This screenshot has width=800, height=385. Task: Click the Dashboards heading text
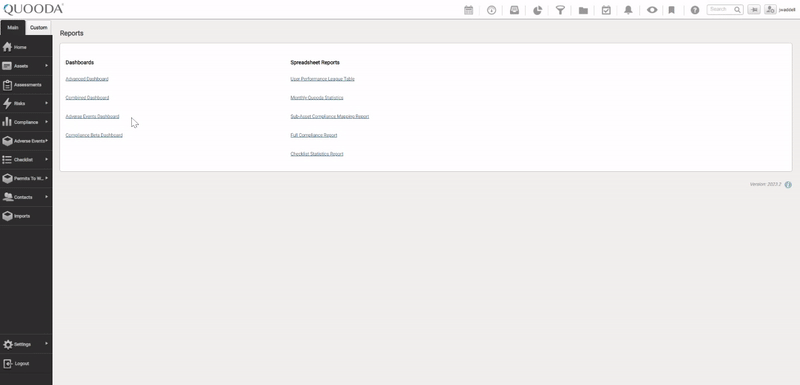tap(80, 62)
